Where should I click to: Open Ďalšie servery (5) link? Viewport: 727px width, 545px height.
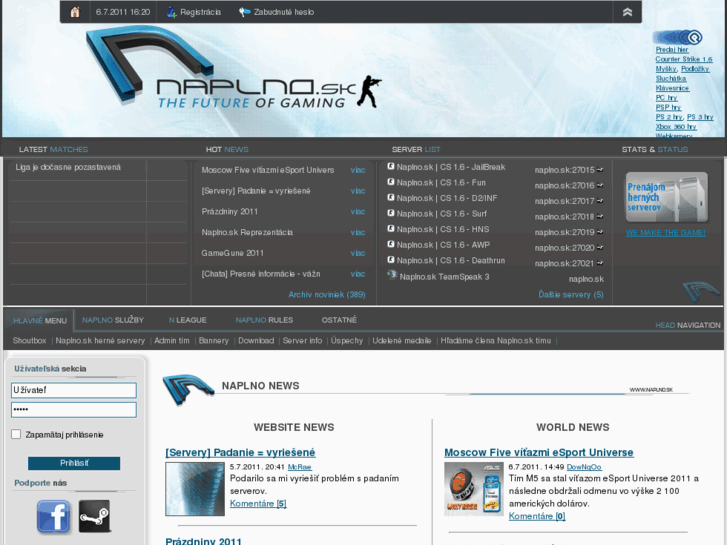[x=571, y=295]
